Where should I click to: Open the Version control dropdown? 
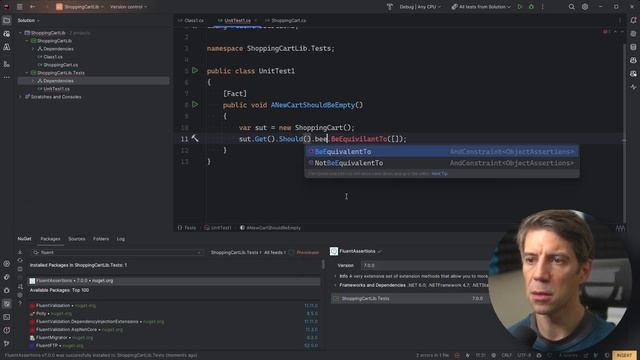coord(128,7)
